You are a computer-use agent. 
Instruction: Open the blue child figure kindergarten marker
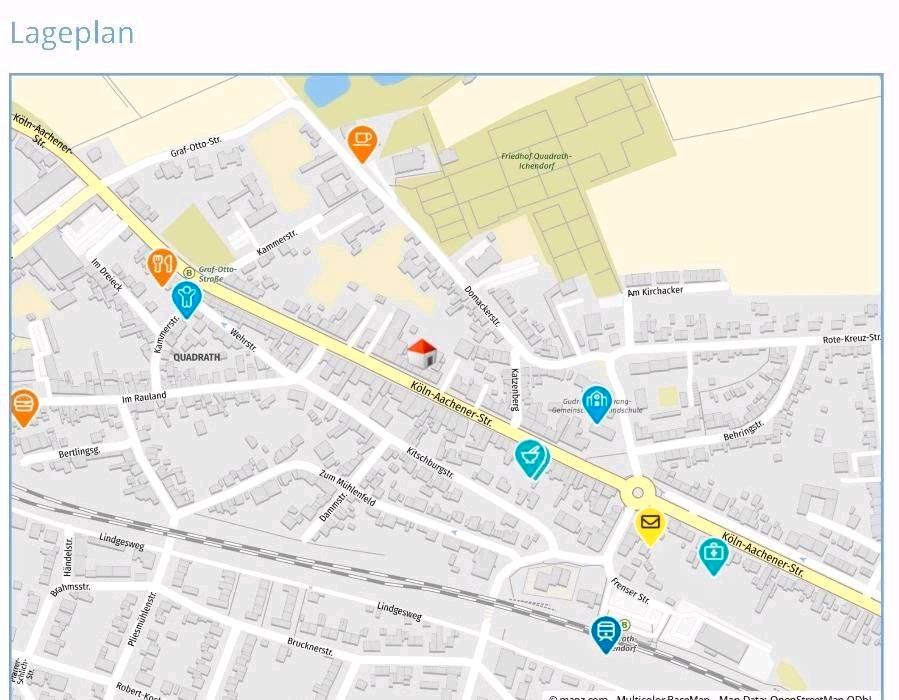tap(186, 296)
